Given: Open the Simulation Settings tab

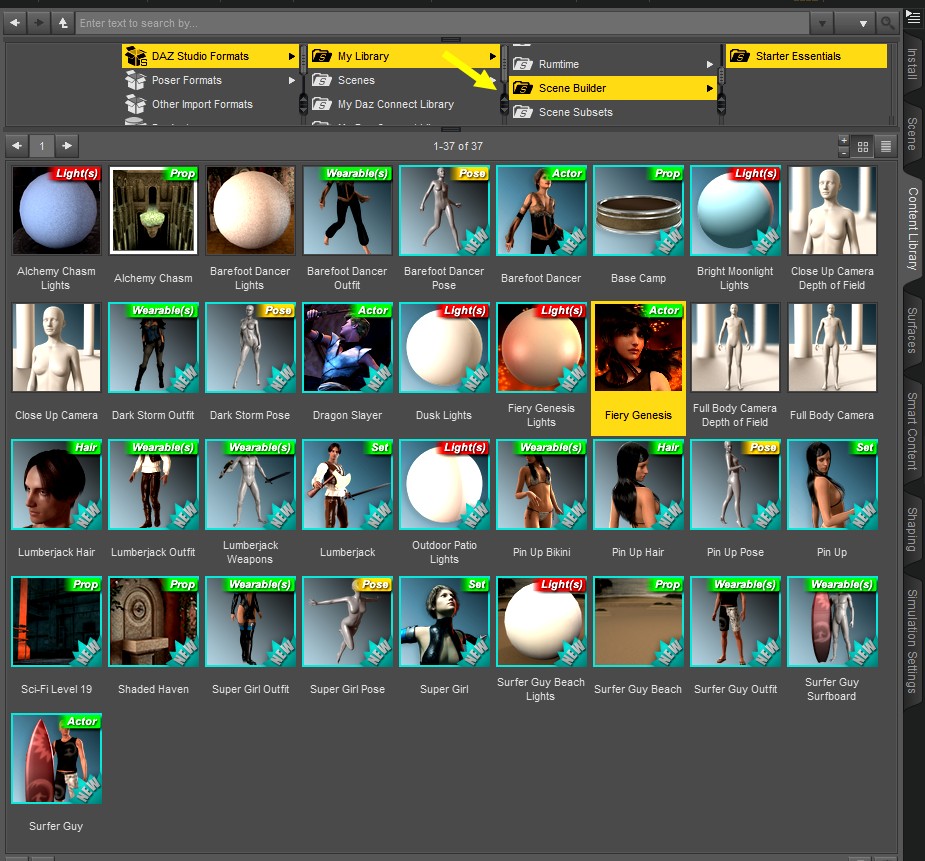Looking at the screenshot, I should pos(913,641).
